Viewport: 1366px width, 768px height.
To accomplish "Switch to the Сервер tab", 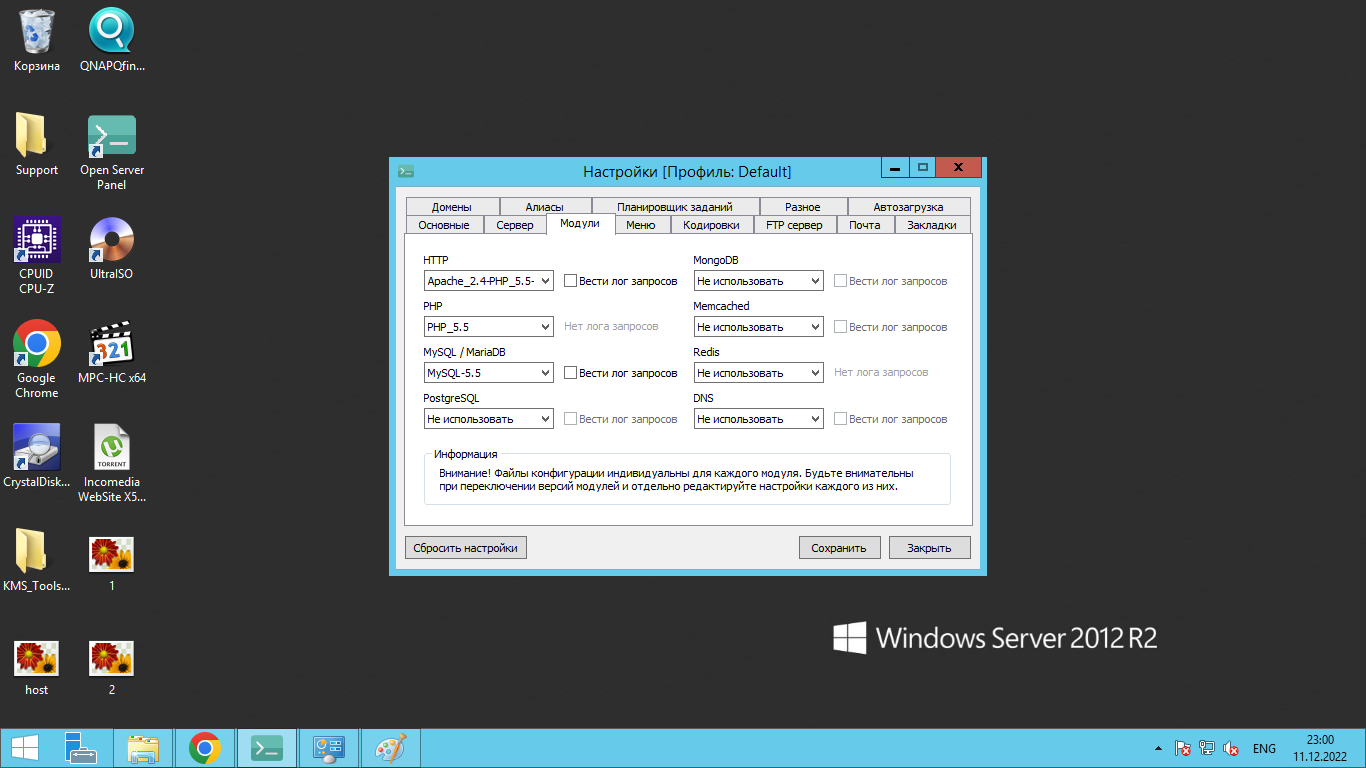I will (x=515, y=225).
